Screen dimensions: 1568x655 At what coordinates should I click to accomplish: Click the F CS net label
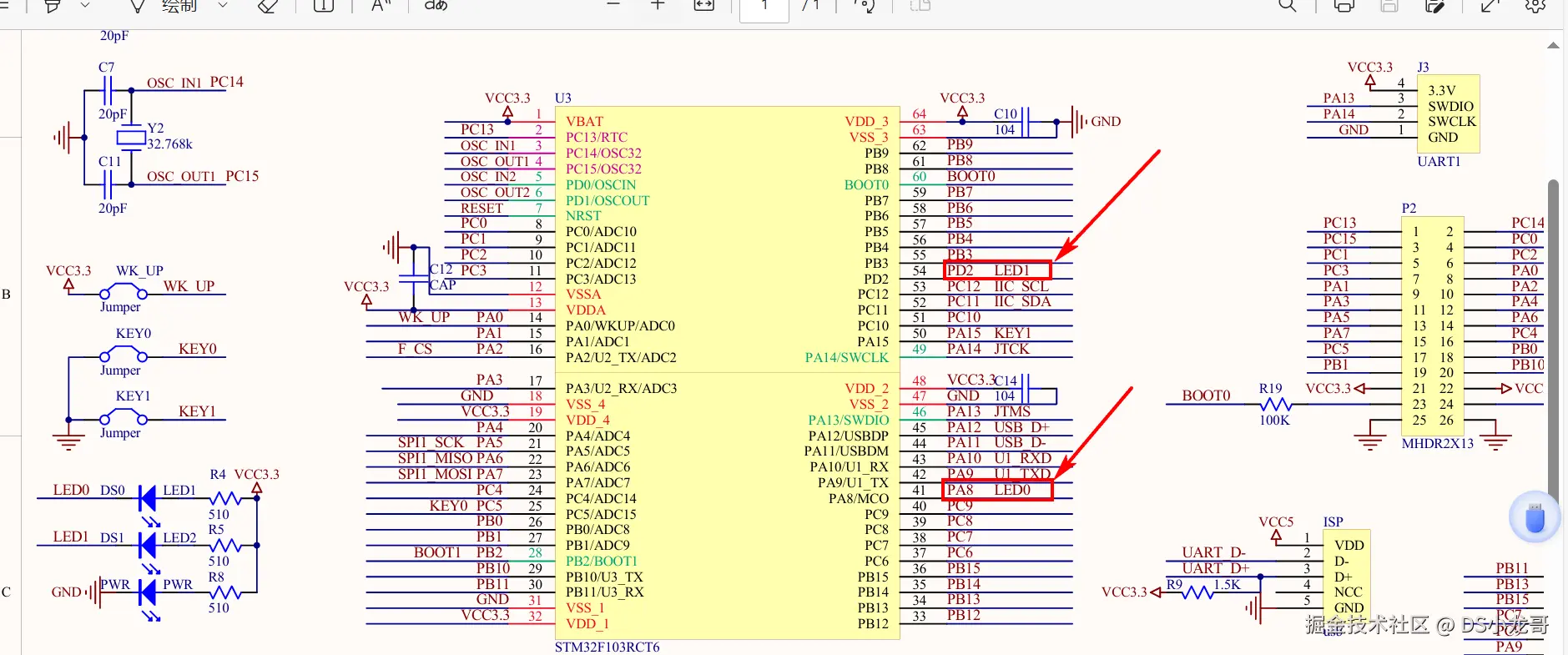click(415, 349)
